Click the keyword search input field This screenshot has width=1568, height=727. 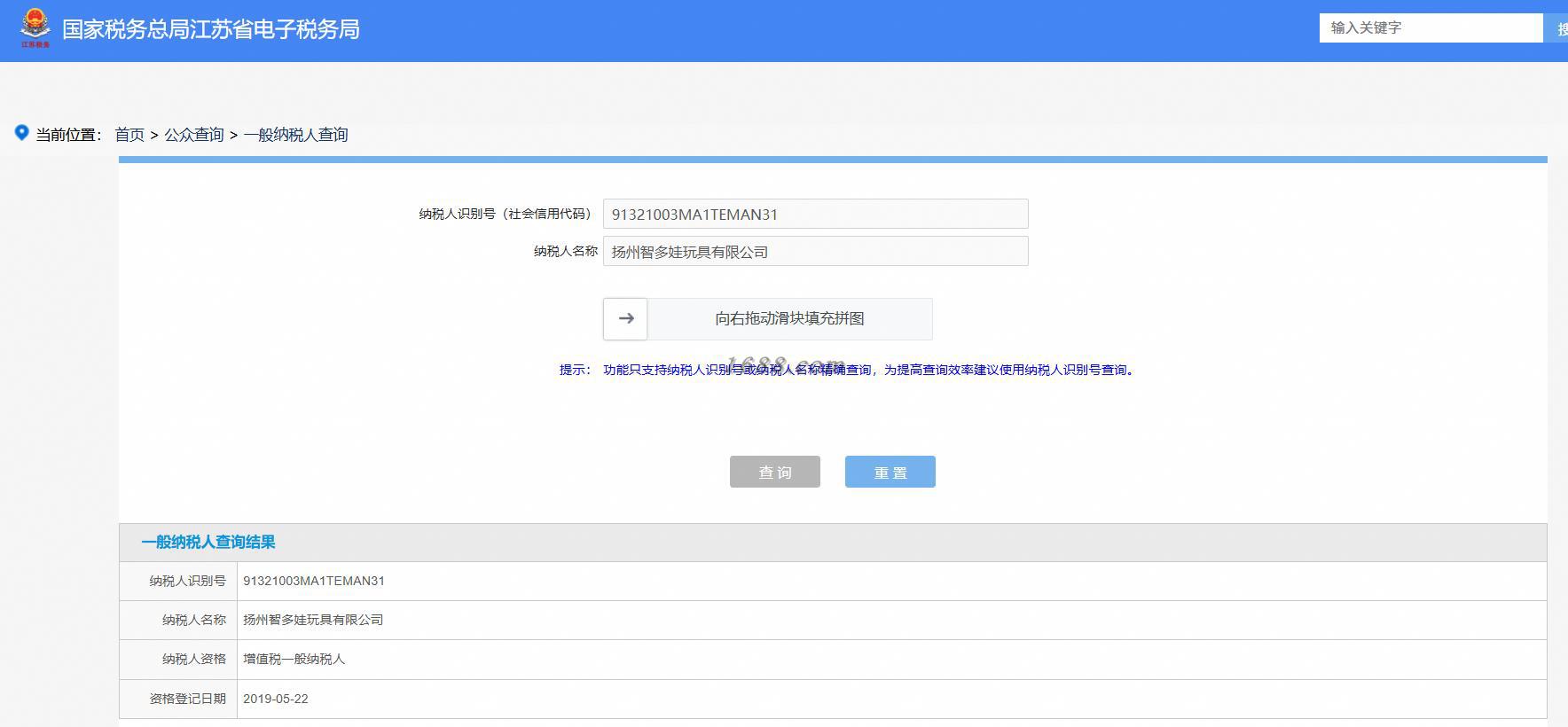(x=1431, y=27)
